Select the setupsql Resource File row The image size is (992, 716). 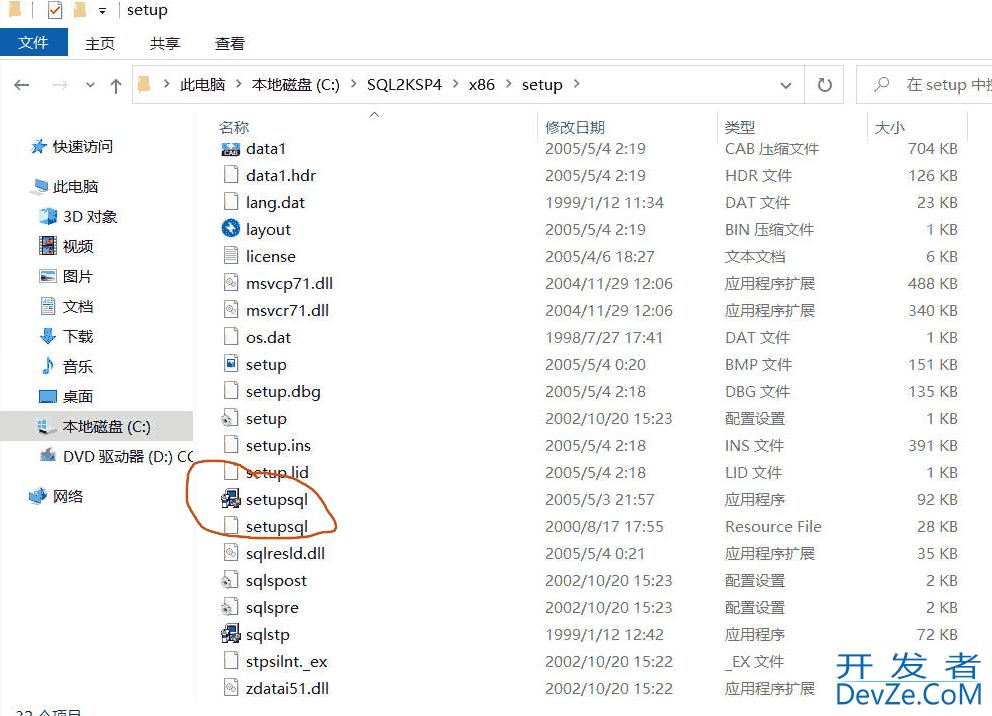(x=588, y=526)
